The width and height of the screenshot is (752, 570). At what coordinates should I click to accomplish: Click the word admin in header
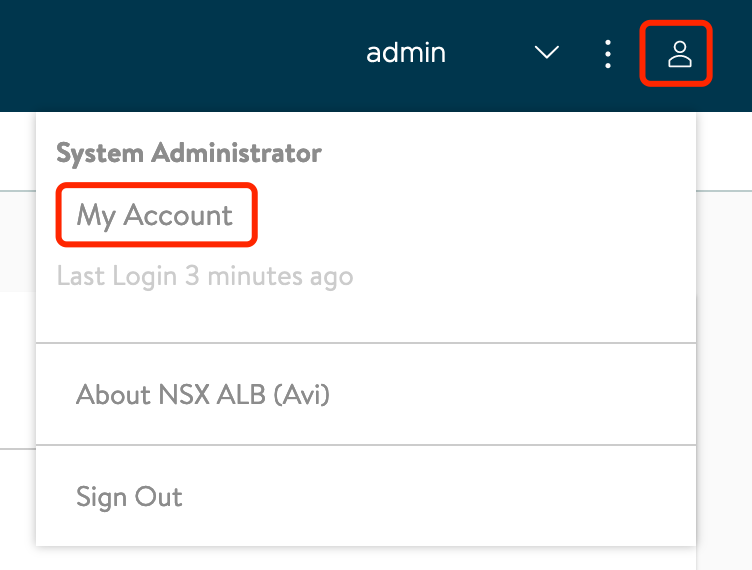406,53
